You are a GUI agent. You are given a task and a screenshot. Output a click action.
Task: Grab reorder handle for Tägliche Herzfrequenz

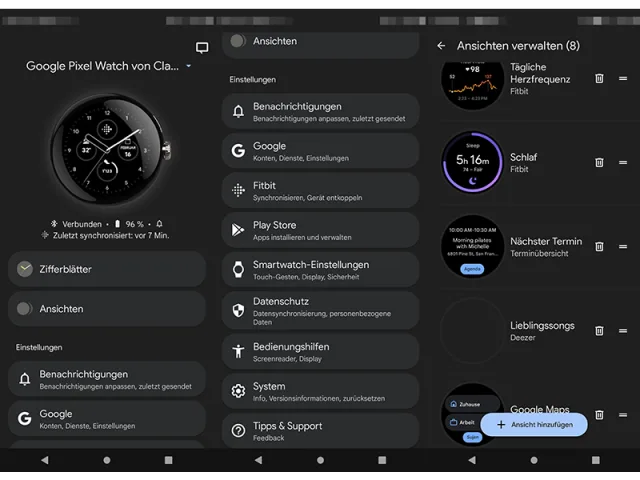pos(623,78)
